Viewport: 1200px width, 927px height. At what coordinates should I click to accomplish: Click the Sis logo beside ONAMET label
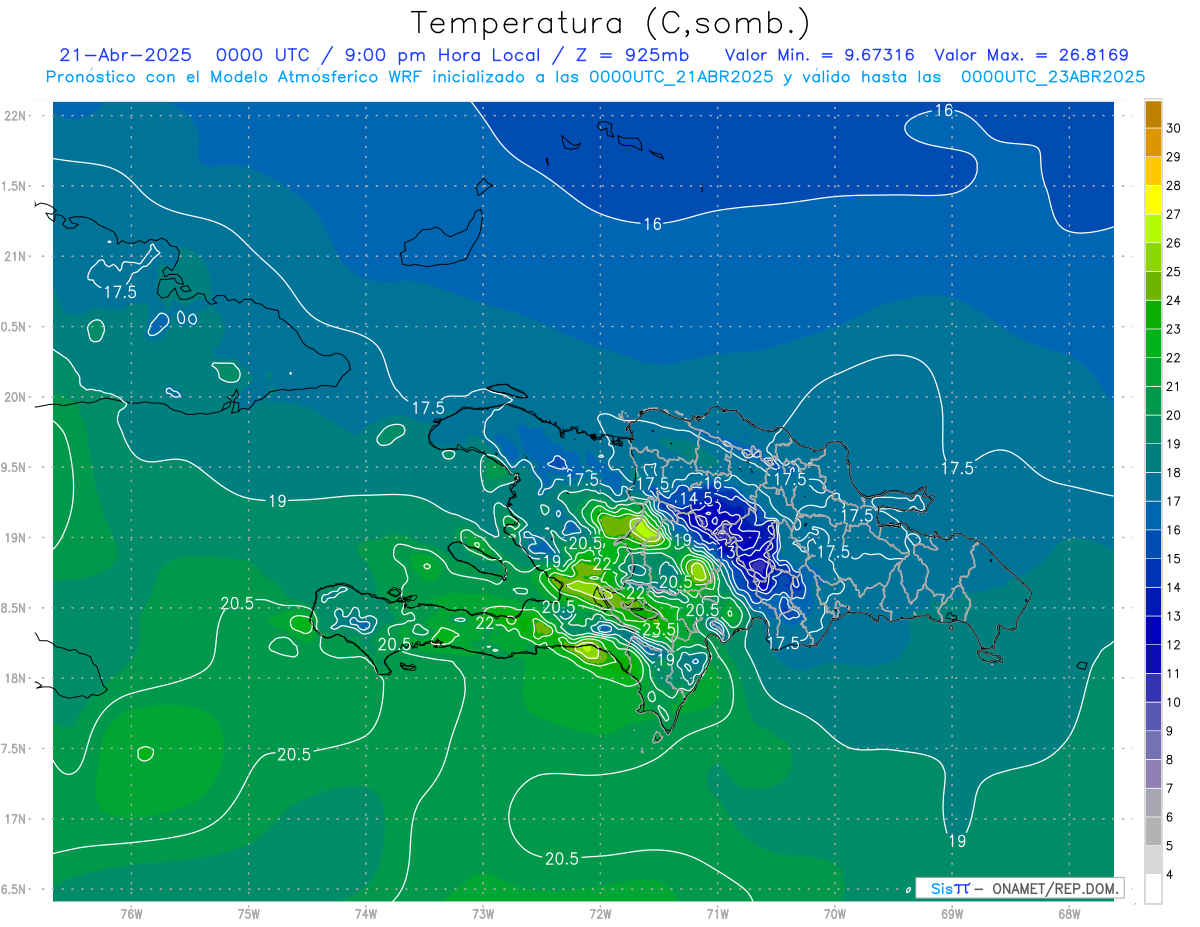(x=951, y=888)
